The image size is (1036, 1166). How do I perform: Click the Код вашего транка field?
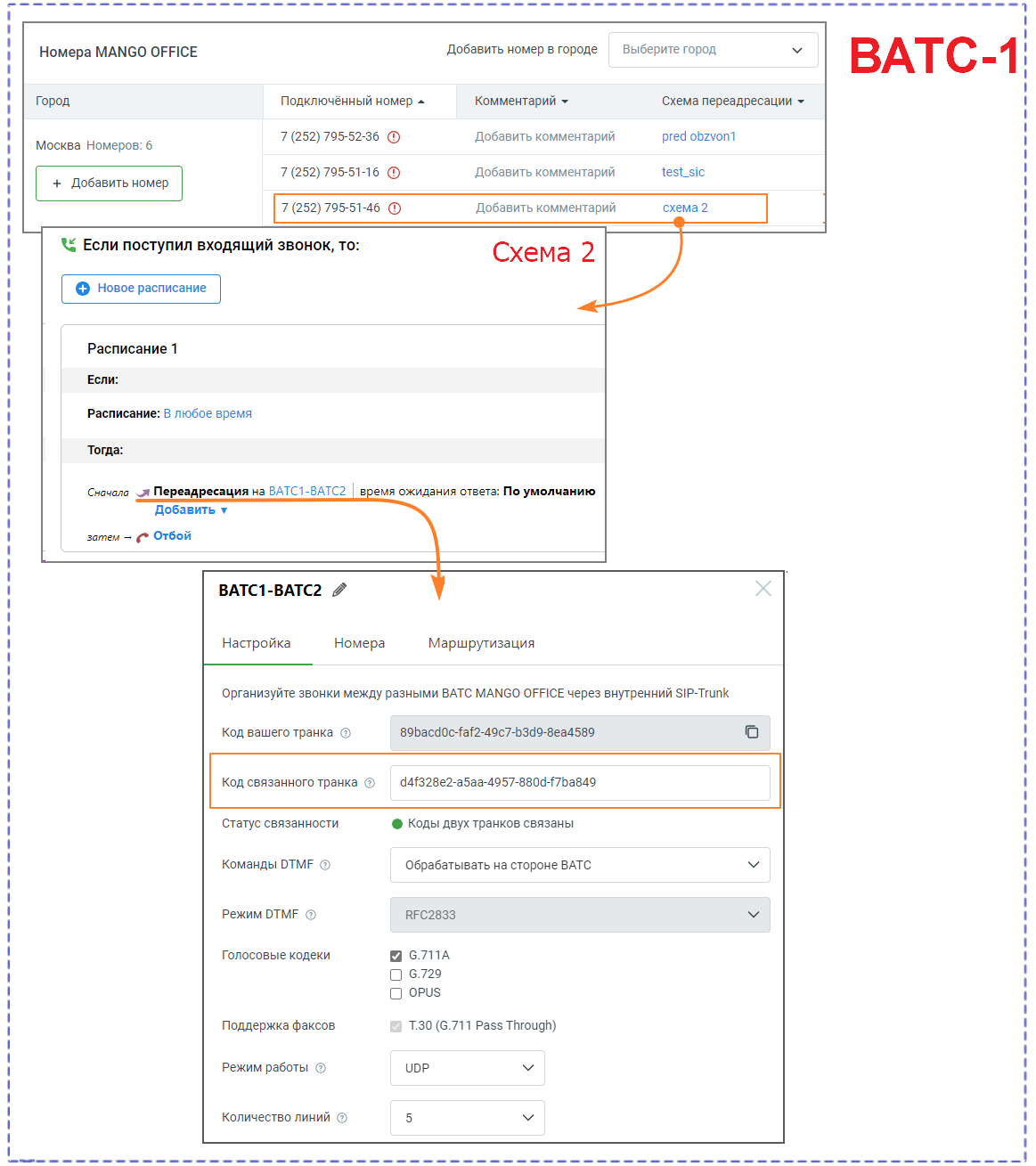click(580, 733)
